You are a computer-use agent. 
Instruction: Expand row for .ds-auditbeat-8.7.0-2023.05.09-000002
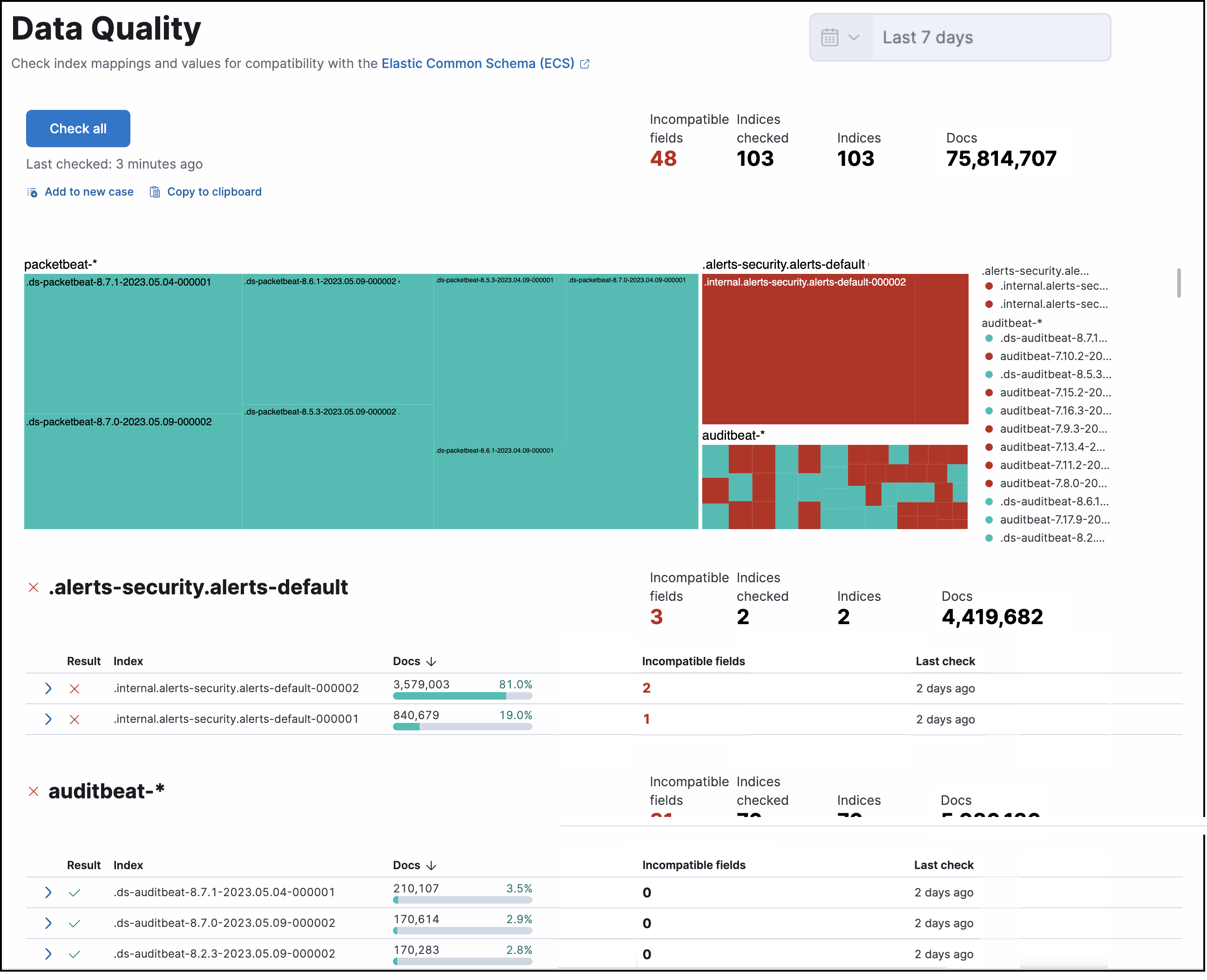[48, 923]
